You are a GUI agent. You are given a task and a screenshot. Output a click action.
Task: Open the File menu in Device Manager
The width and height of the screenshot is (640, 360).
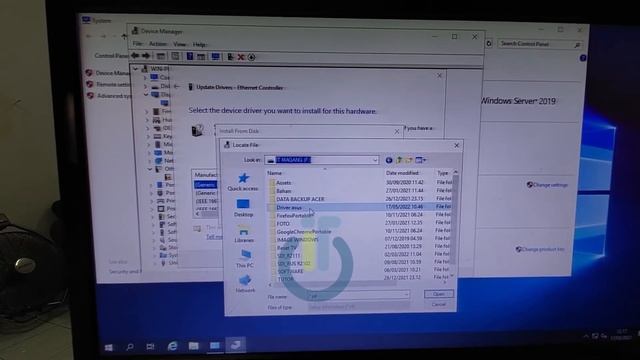138,44
